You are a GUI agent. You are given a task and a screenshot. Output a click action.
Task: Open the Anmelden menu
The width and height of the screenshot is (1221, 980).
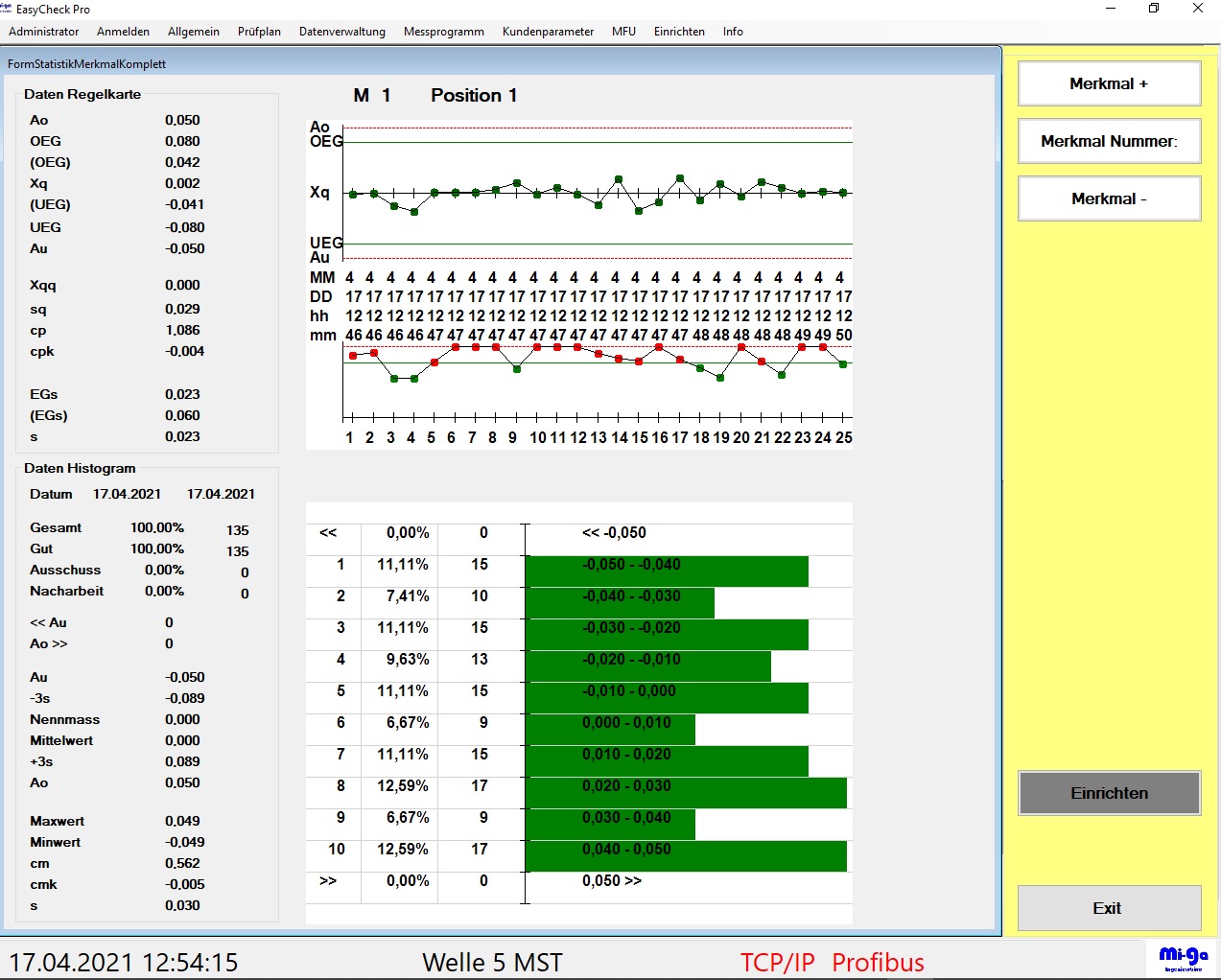[123, 32]
